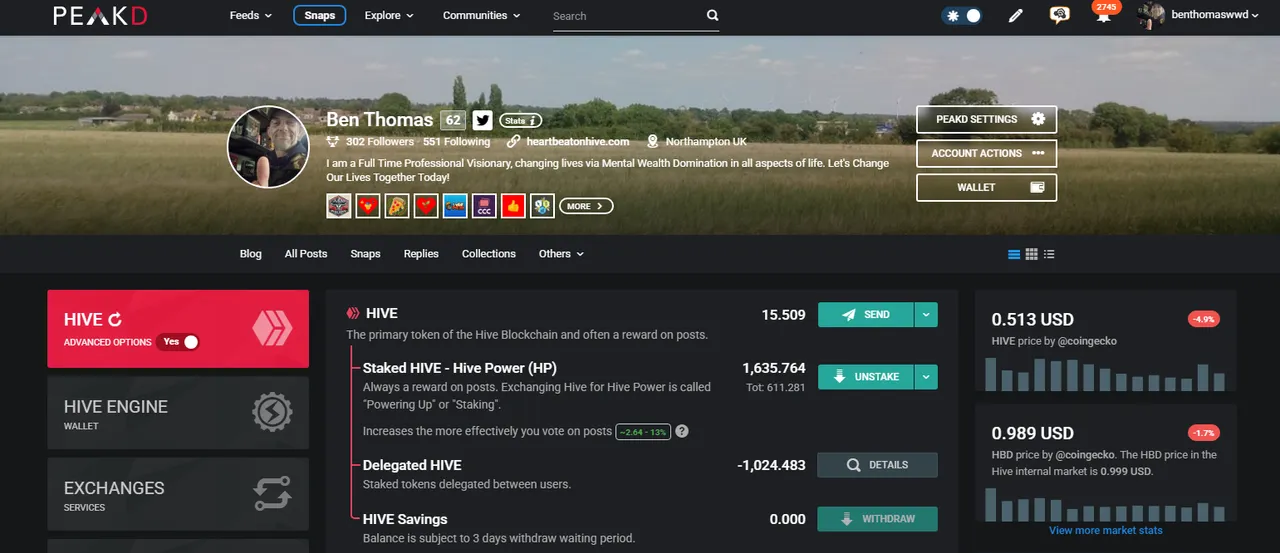The width and height of the screenshot is (1280, 553).
Task: Open the Replies tab
Action: click(x=421, y=254)
